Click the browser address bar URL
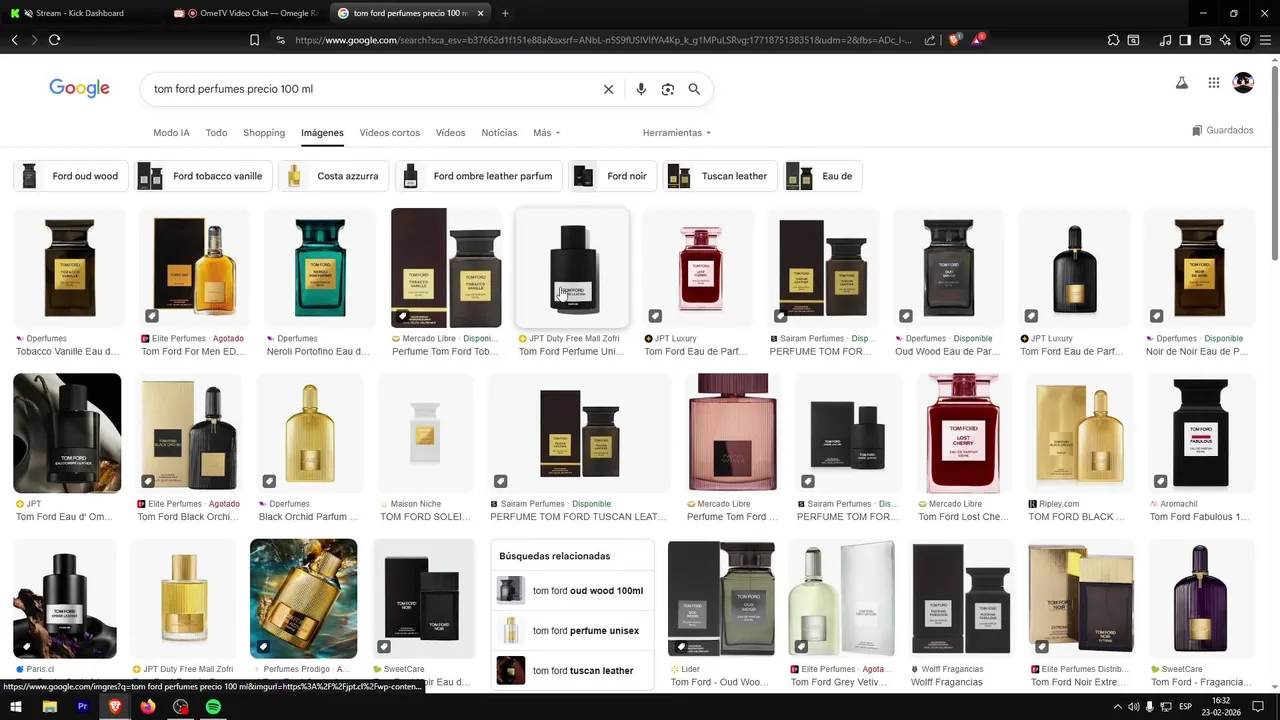Image resolution: width=1280 pixels, height=720 pixels. click(x=603, y=40)
